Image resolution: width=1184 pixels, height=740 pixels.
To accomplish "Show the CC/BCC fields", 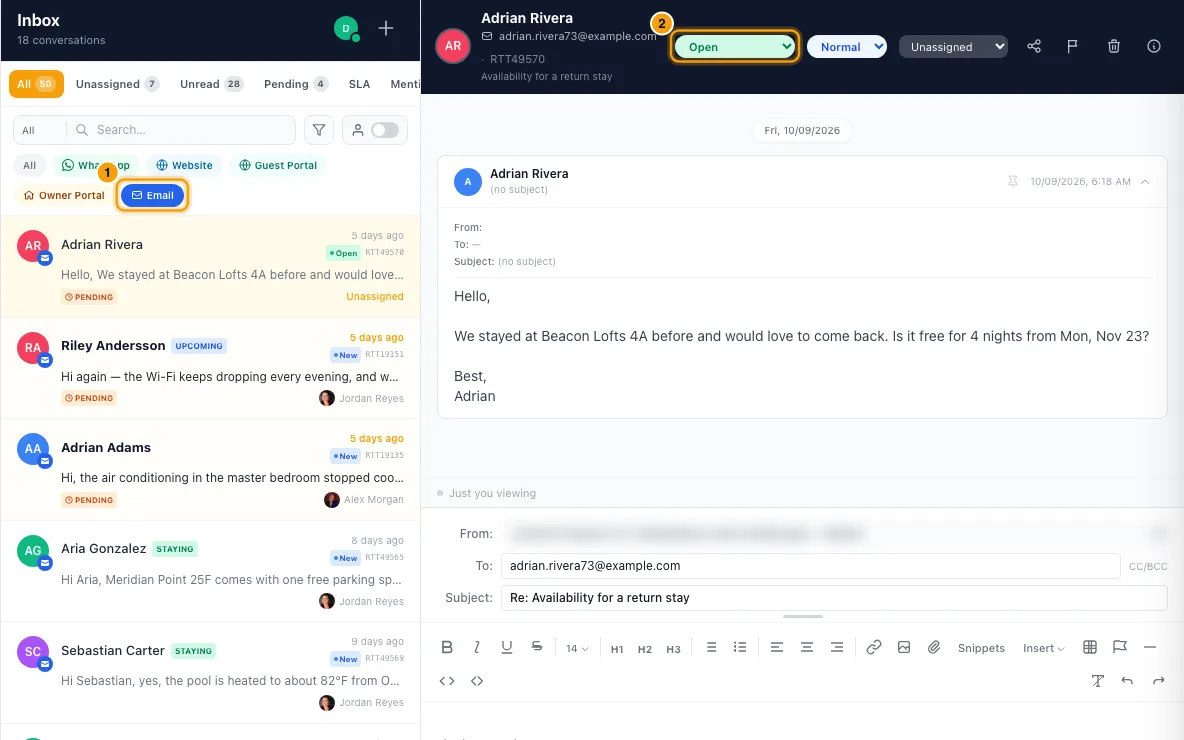I will [1148, 566].
